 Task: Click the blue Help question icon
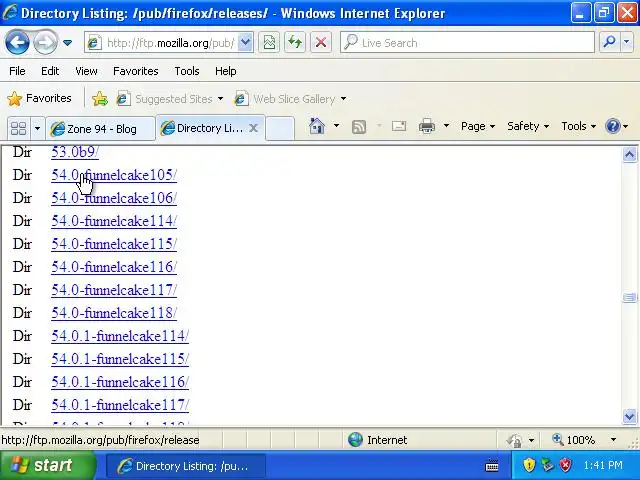point(613,126)
